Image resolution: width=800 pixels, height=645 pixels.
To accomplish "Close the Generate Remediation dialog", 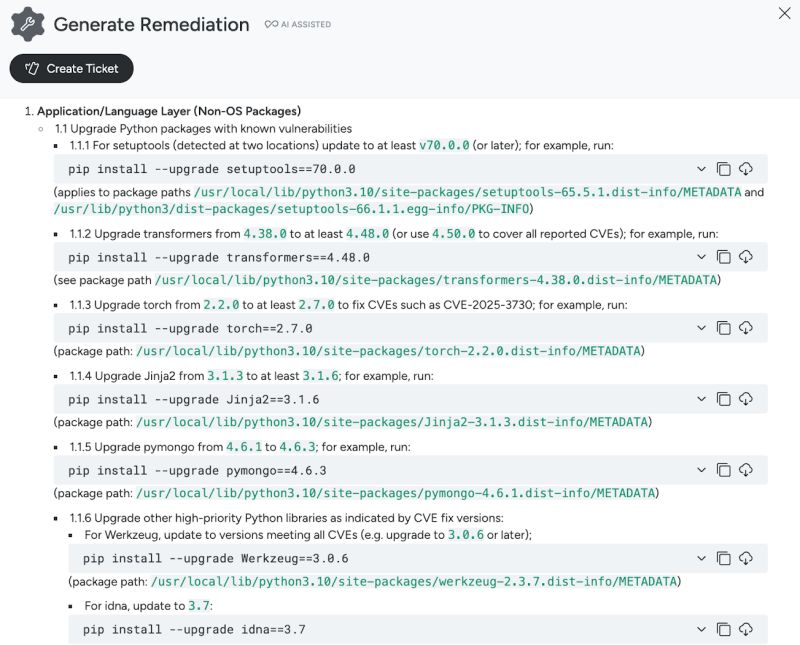I will [x=782, y=14].
